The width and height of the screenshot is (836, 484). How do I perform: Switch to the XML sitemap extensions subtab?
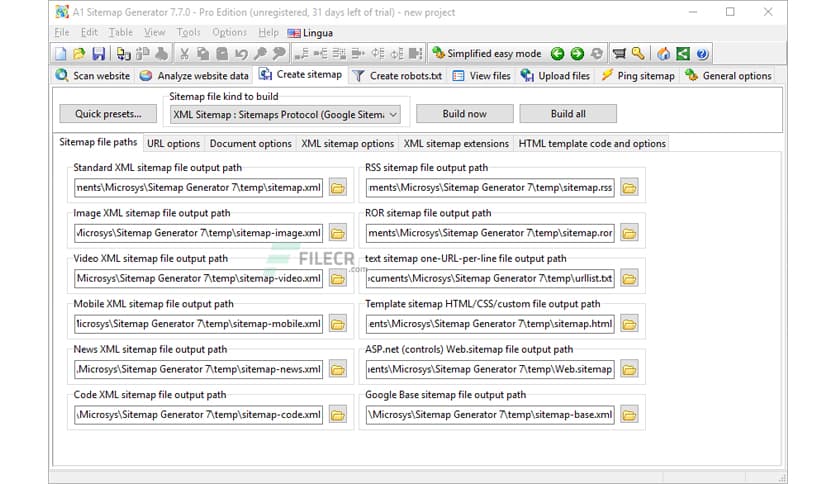coord(456,143)
